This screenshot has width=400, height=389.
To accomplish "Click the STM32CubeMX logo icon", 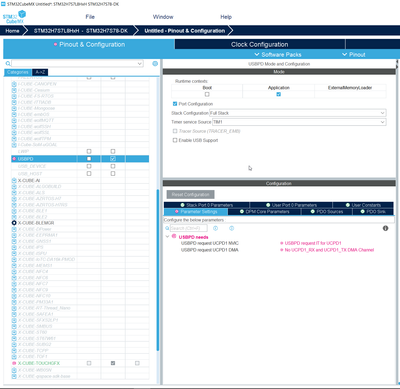I will pyautogui.click(x=14, y=17).
